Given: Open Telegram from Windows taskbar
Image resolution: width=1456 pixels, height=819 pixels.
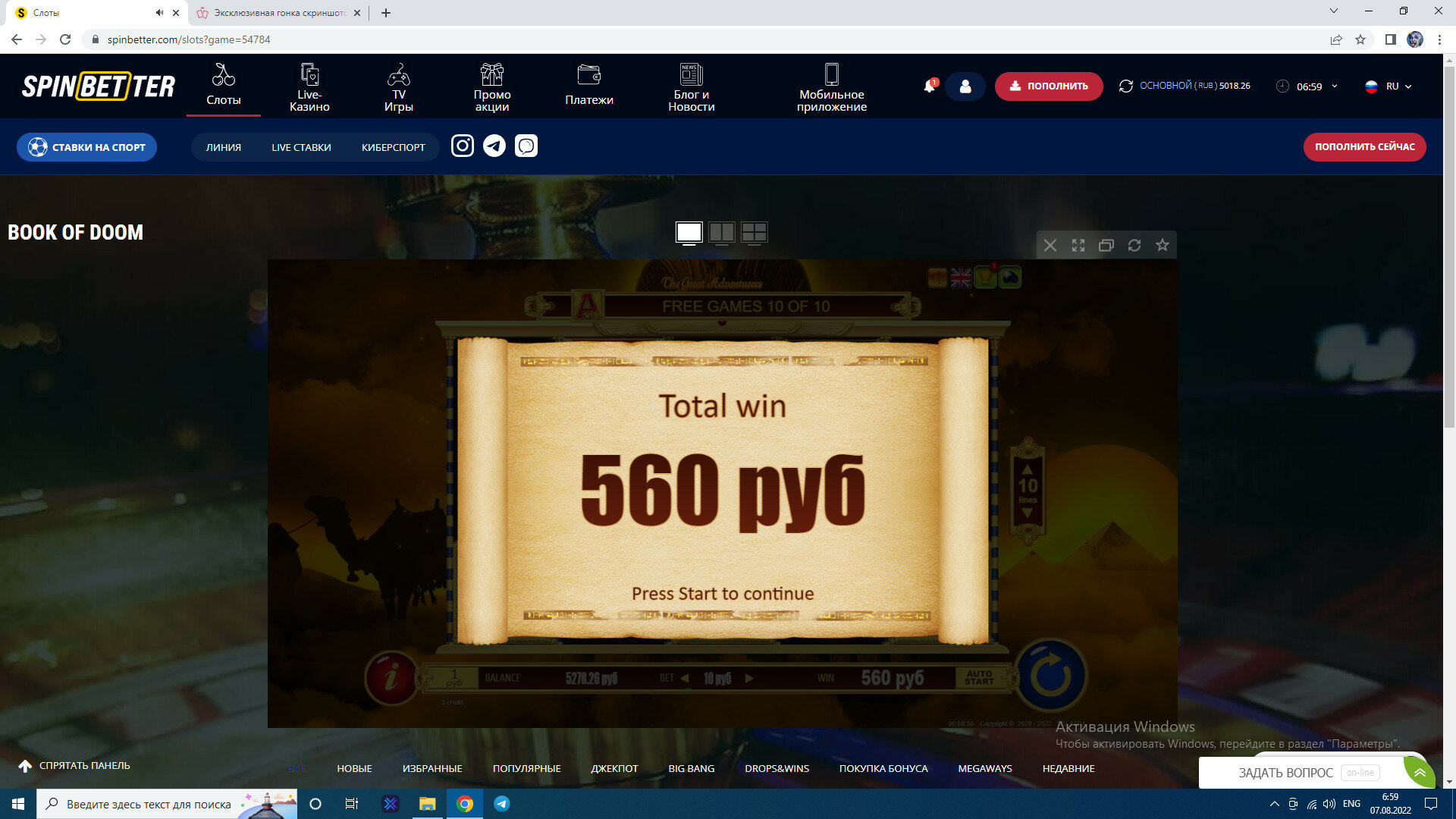Looking at the screenshot, I should click(x=502, y=804).
